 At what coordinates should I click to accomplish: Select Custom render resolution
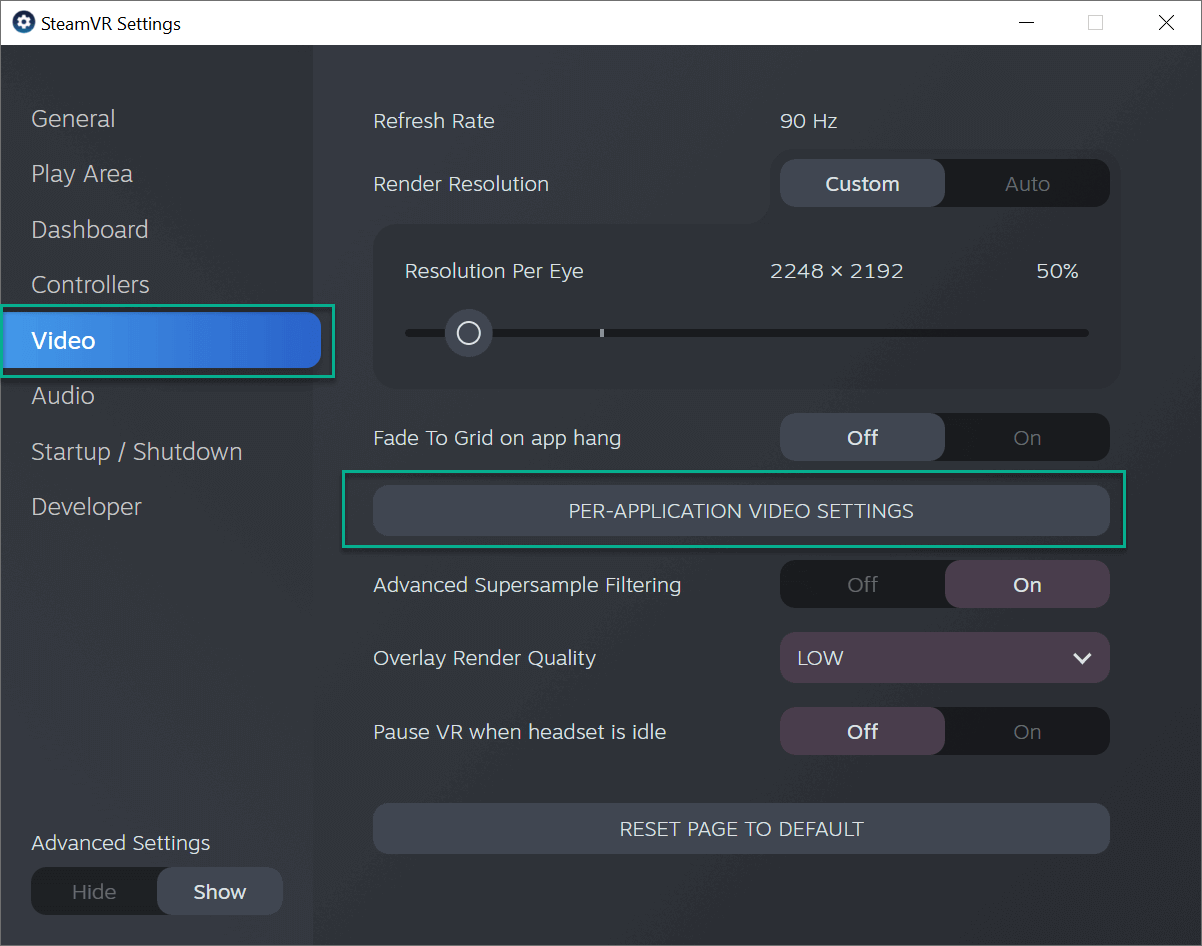point(862,184)
